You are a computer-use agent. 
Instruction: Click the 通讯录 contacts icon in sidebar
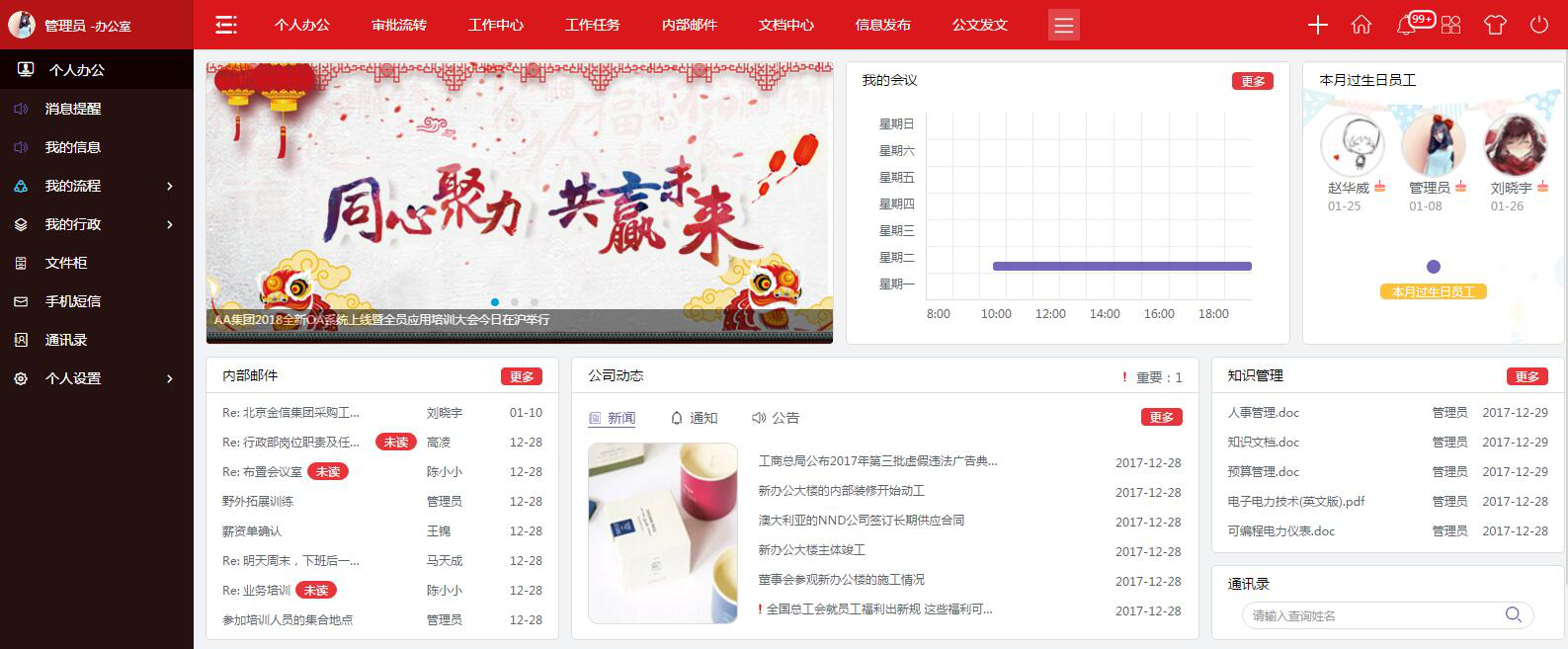point(21,340)
